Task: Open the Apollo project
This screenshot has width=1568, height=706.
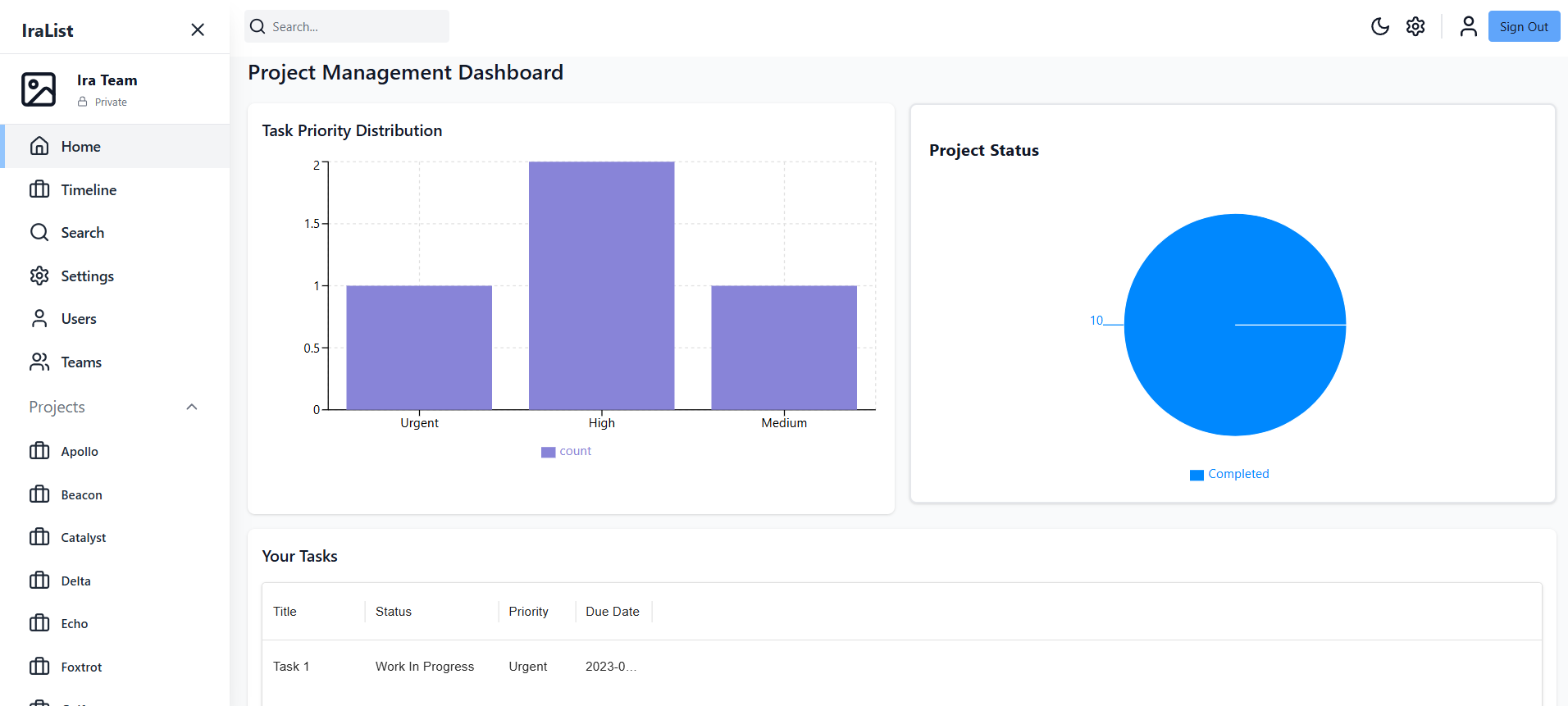Action: (80, 452)
